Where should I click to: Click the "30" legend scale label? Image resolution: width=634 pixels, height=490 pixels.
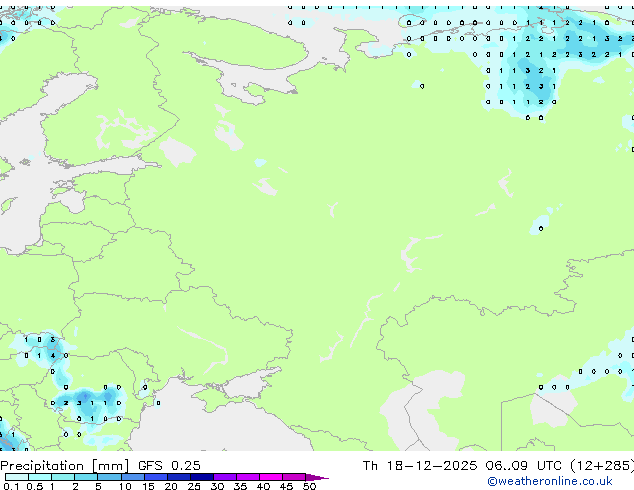click(217, 486)
